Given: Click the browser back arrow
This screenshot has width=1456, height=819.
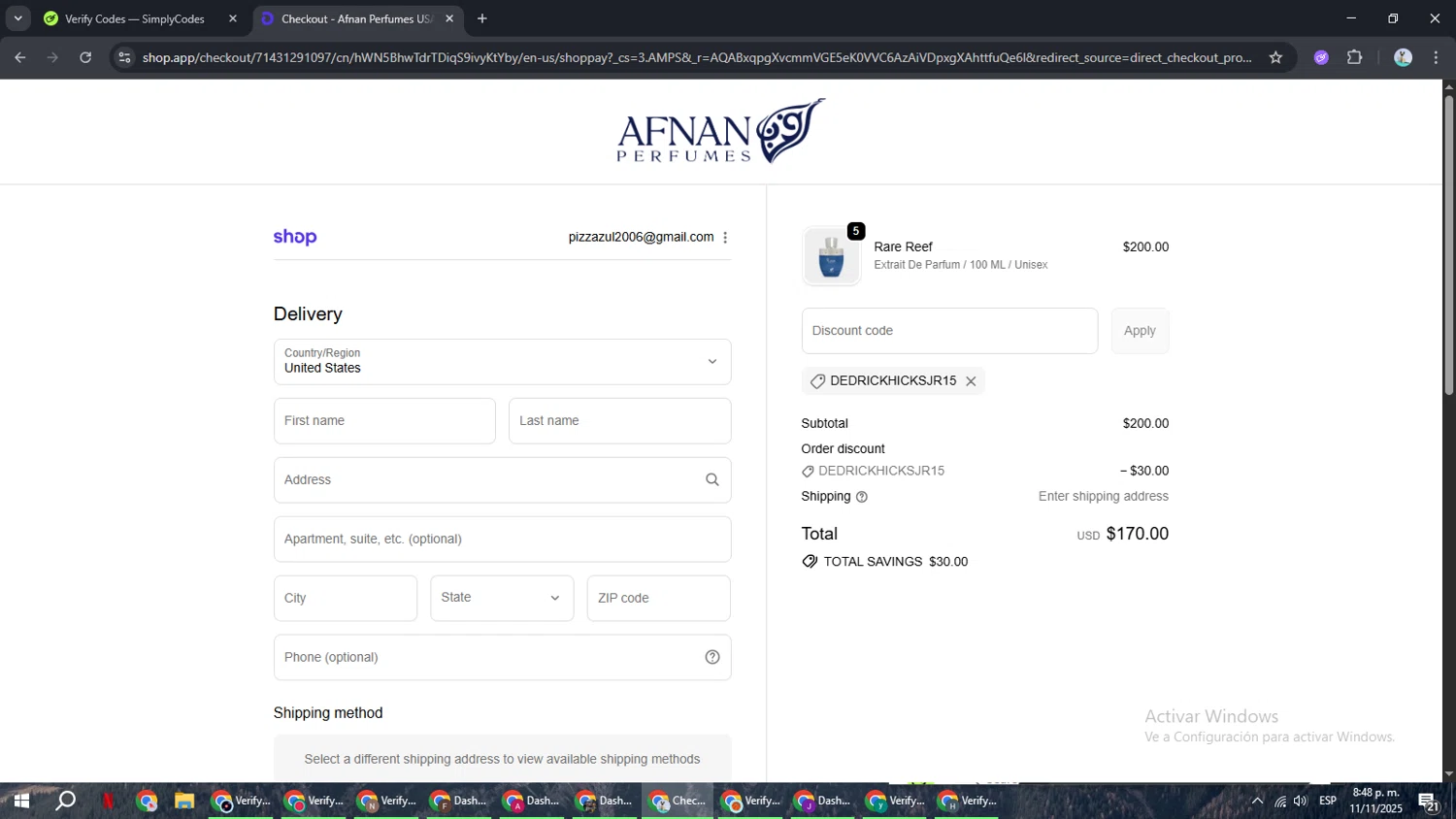Looking at the screenshot, I should coord(20,58).
